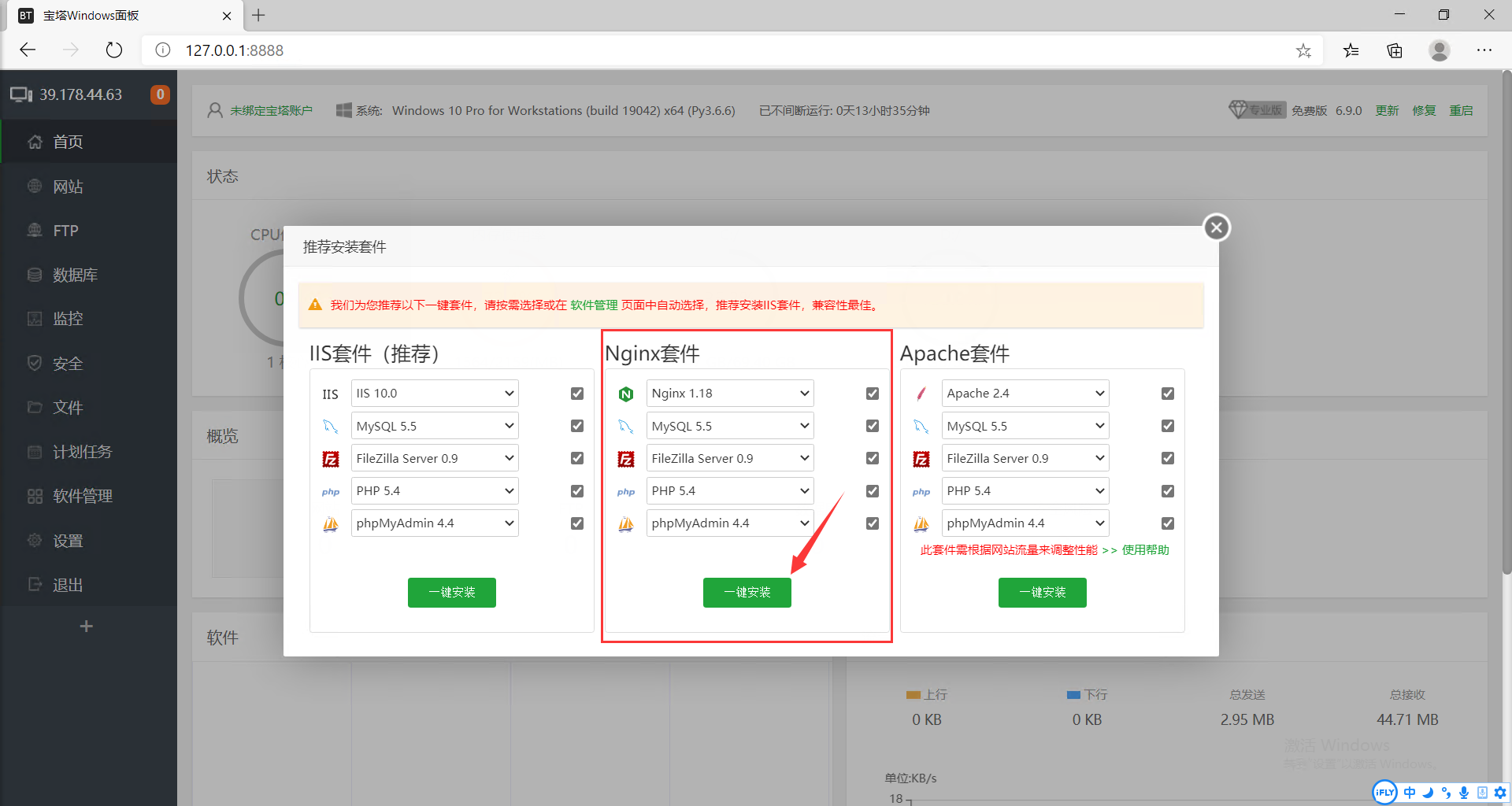Click 一键安装 under the Nginx suite
Image resolution: width=1512 pixels, height=806 pixels.
(x=747, y=593)
